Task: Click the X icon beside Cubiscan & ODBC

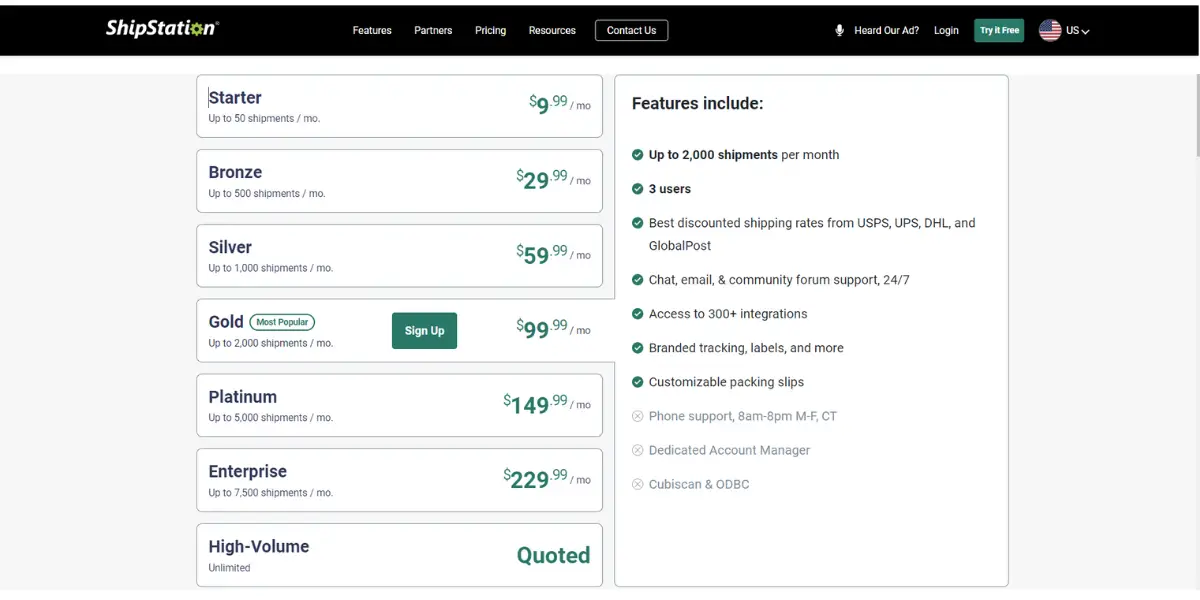Action: 638,484
